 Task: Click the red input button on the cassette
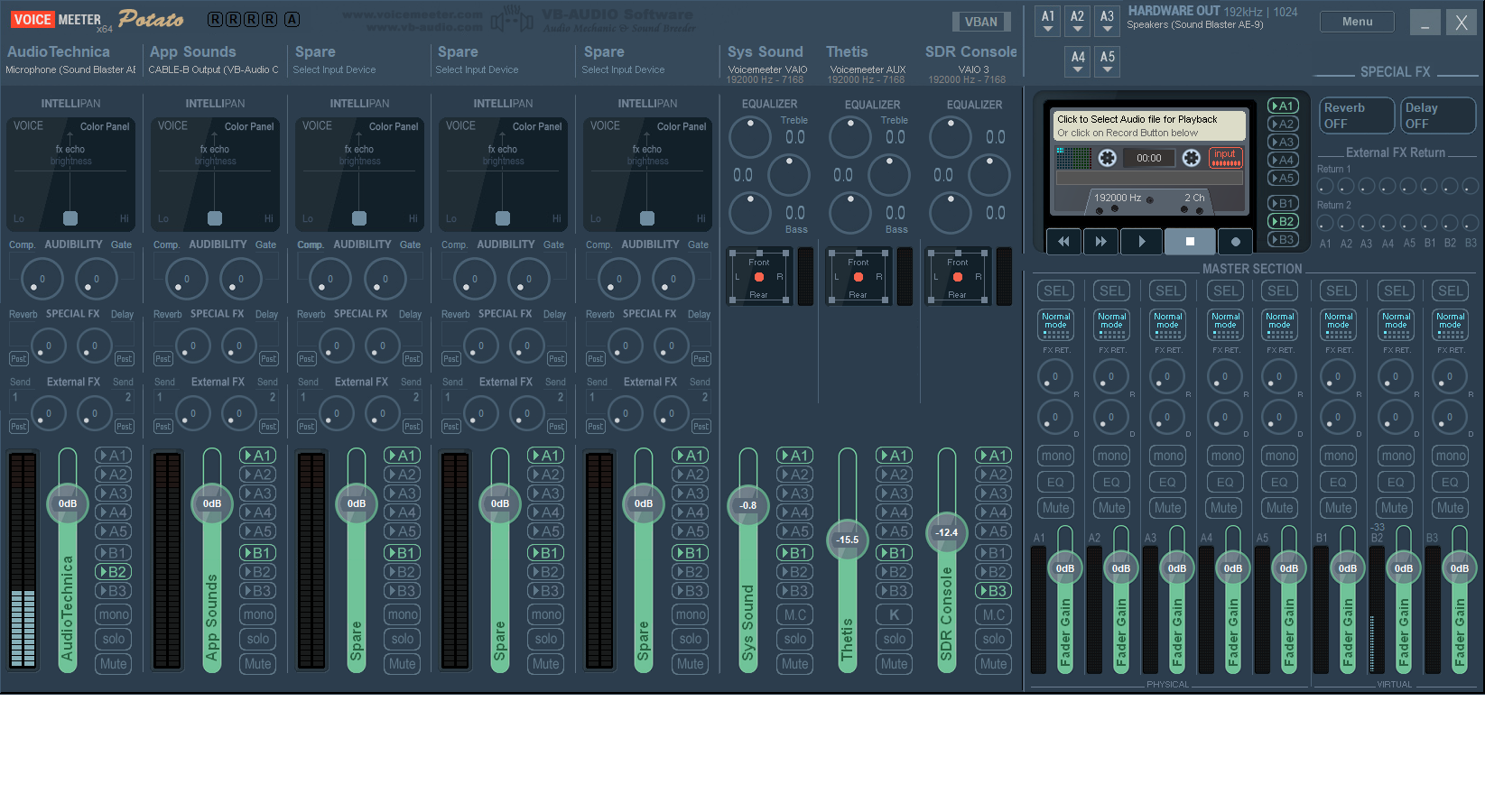1225,158
